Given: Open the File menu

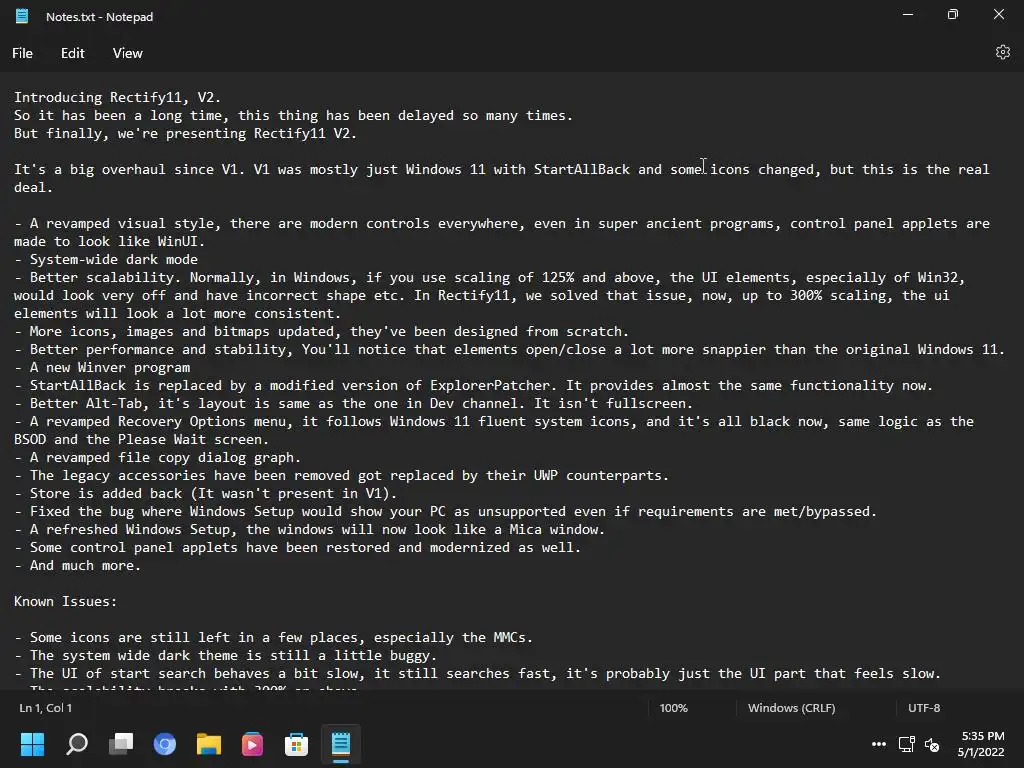Looking at the screenshot, I should click(x=22, y=54).
